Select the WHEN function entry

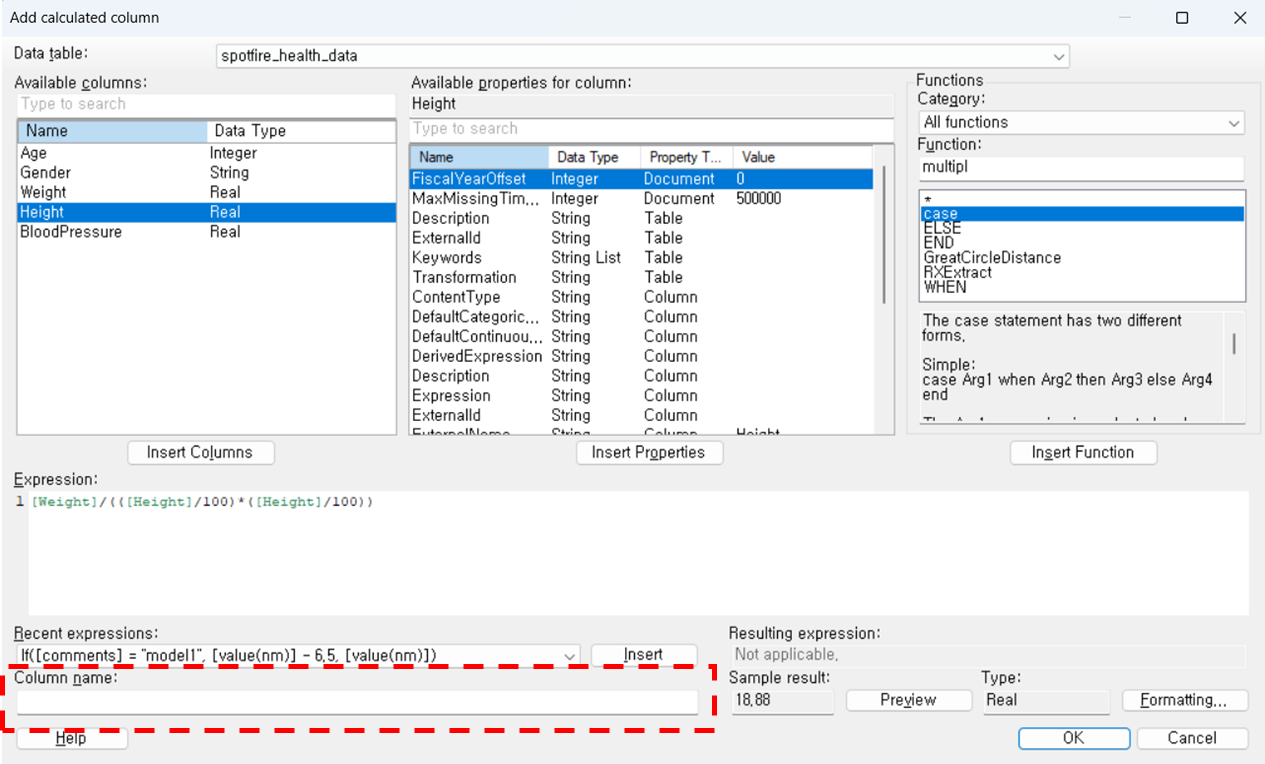point(1081,287)
